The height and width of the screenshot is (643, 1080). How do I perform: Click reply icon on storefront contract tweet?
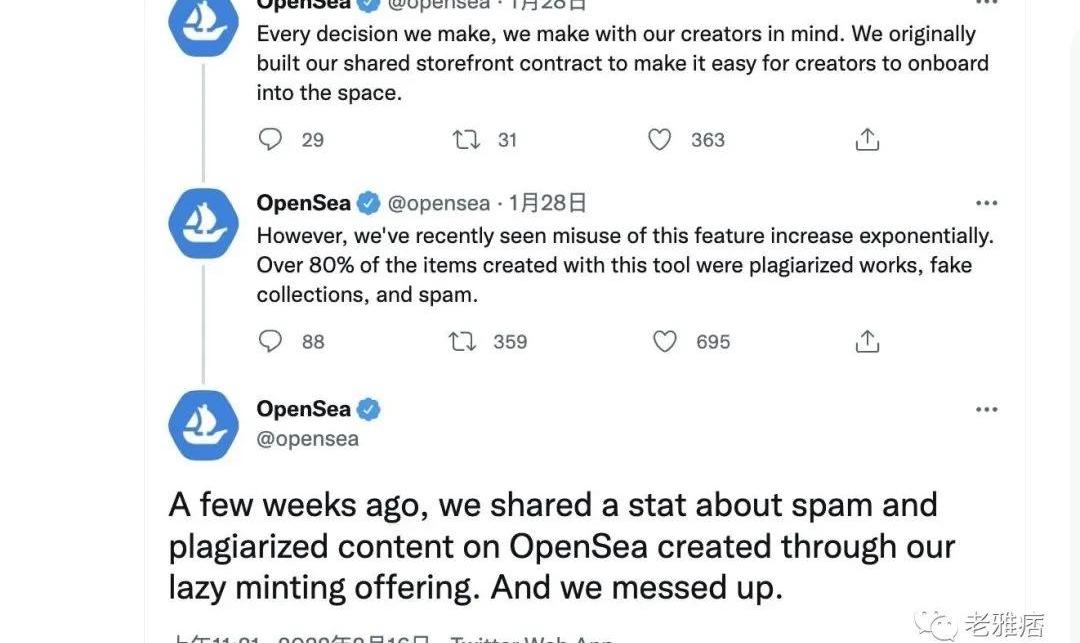[x=270, y=139]
